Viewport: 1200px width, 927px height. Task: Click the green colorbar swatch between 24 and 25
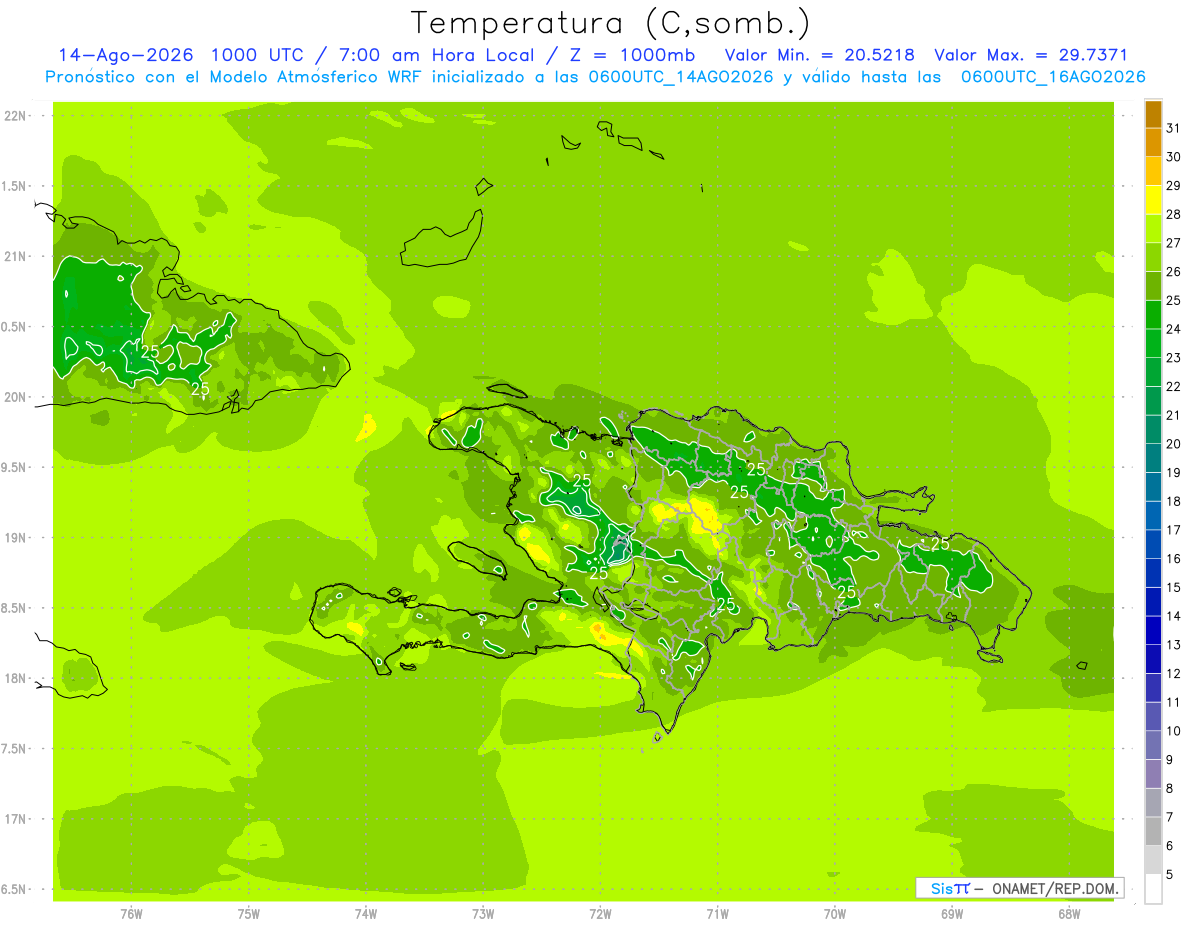tap(1153, 315)
